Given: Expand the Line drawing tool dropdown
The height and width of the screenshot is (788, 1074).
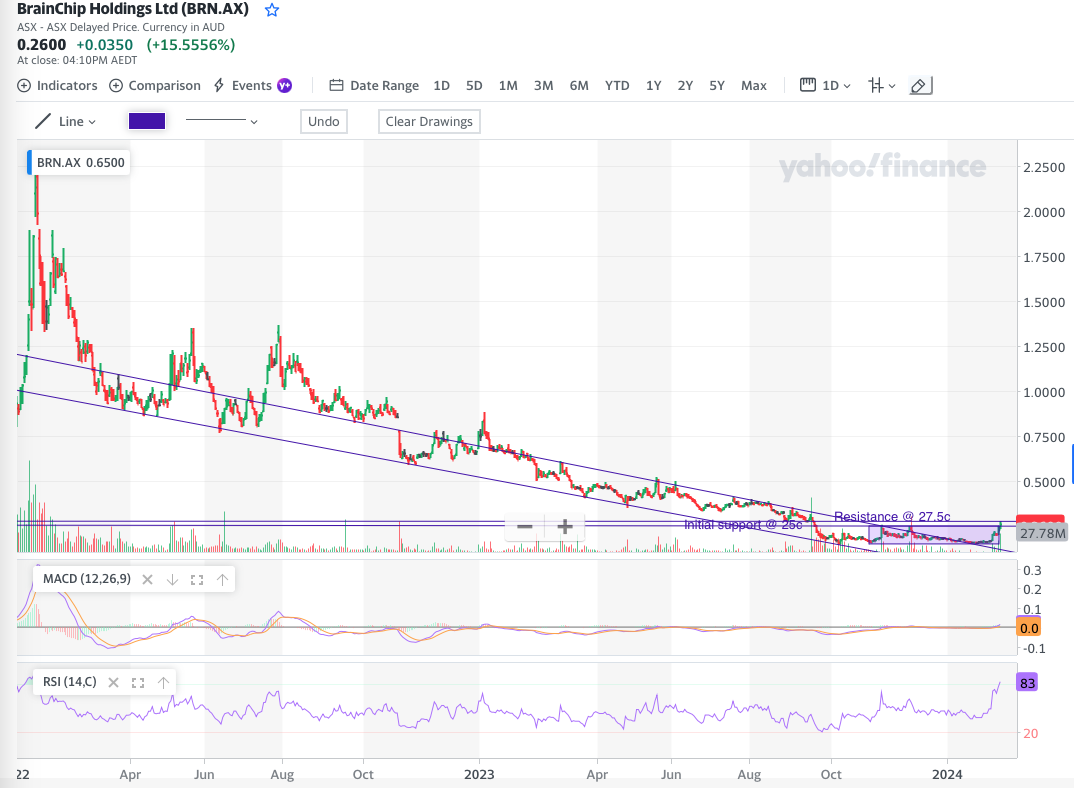Looking at the screenshot, I should click(x=66, y=121).
